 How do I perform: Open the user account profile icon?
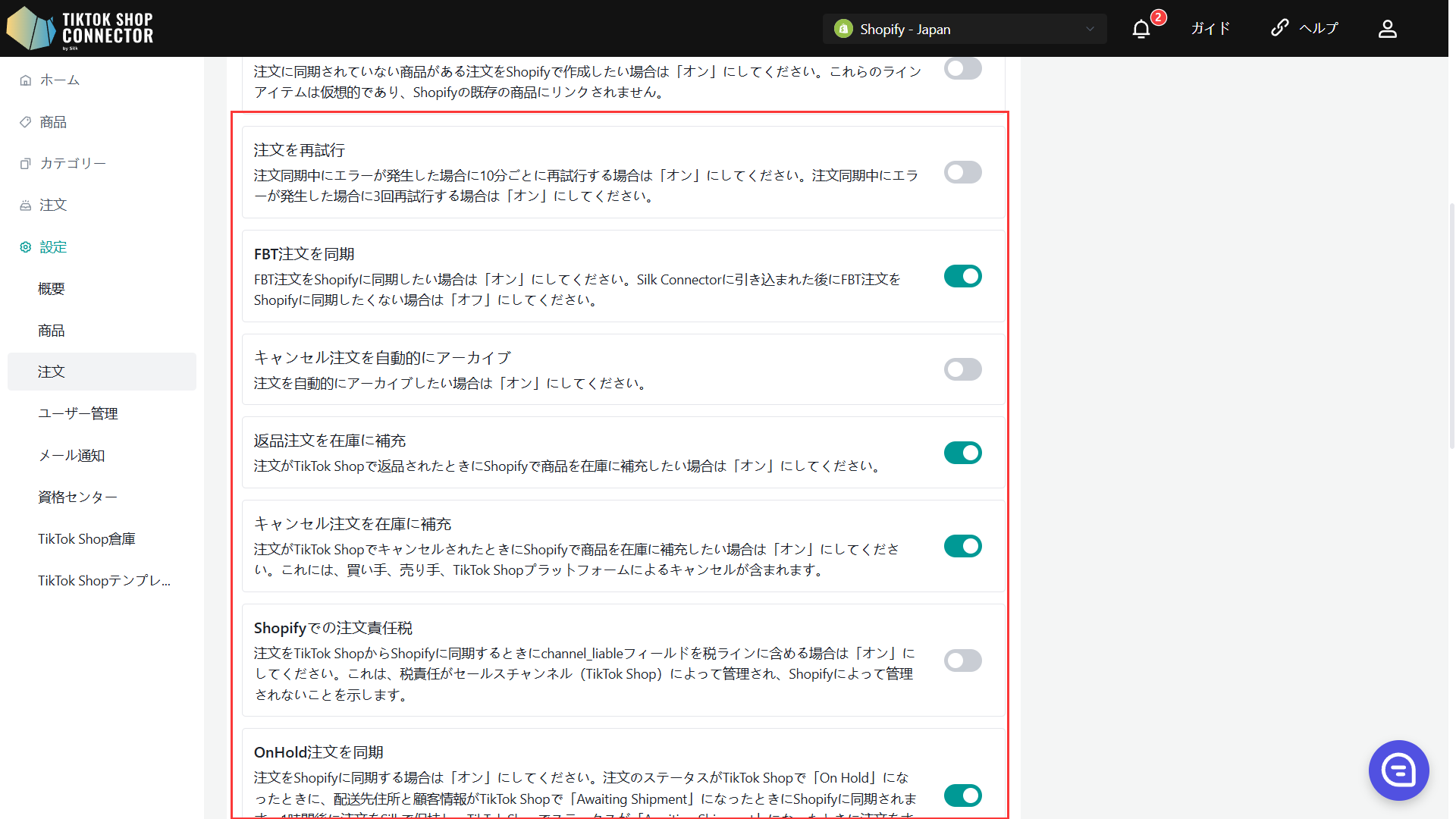click(x=1387, y=29)
